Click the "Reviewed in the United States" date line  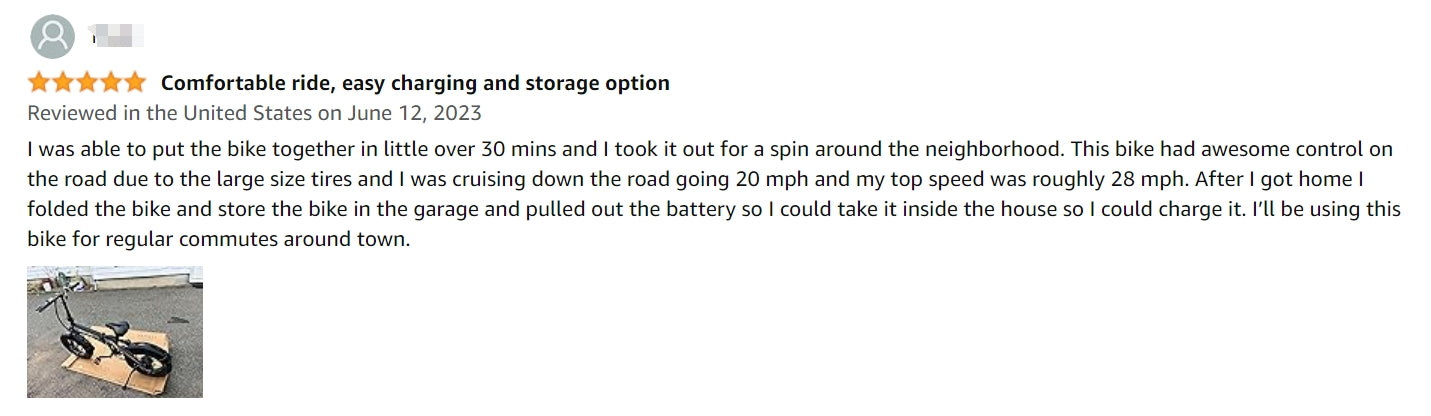click(254, 112)
